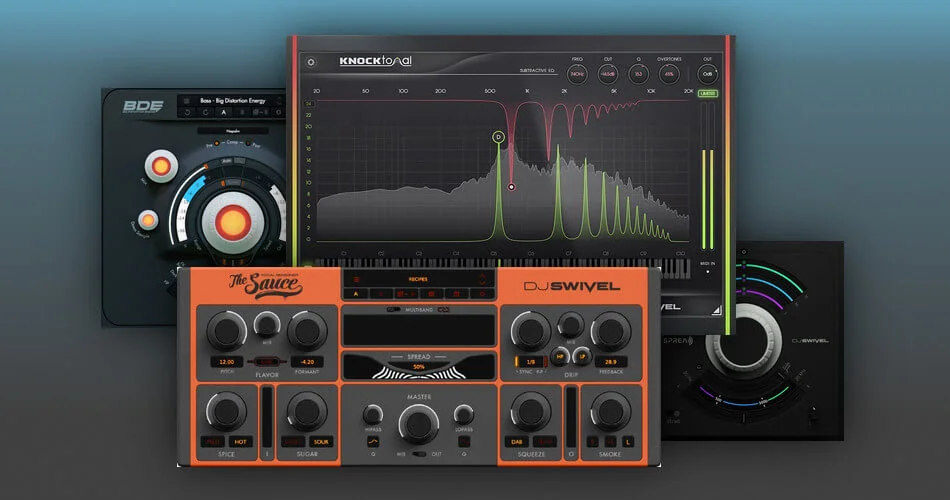Click the Flavor Mix knob
This screenshot has height=500, width=950.
pyautogui.click(x=267, y=324)
